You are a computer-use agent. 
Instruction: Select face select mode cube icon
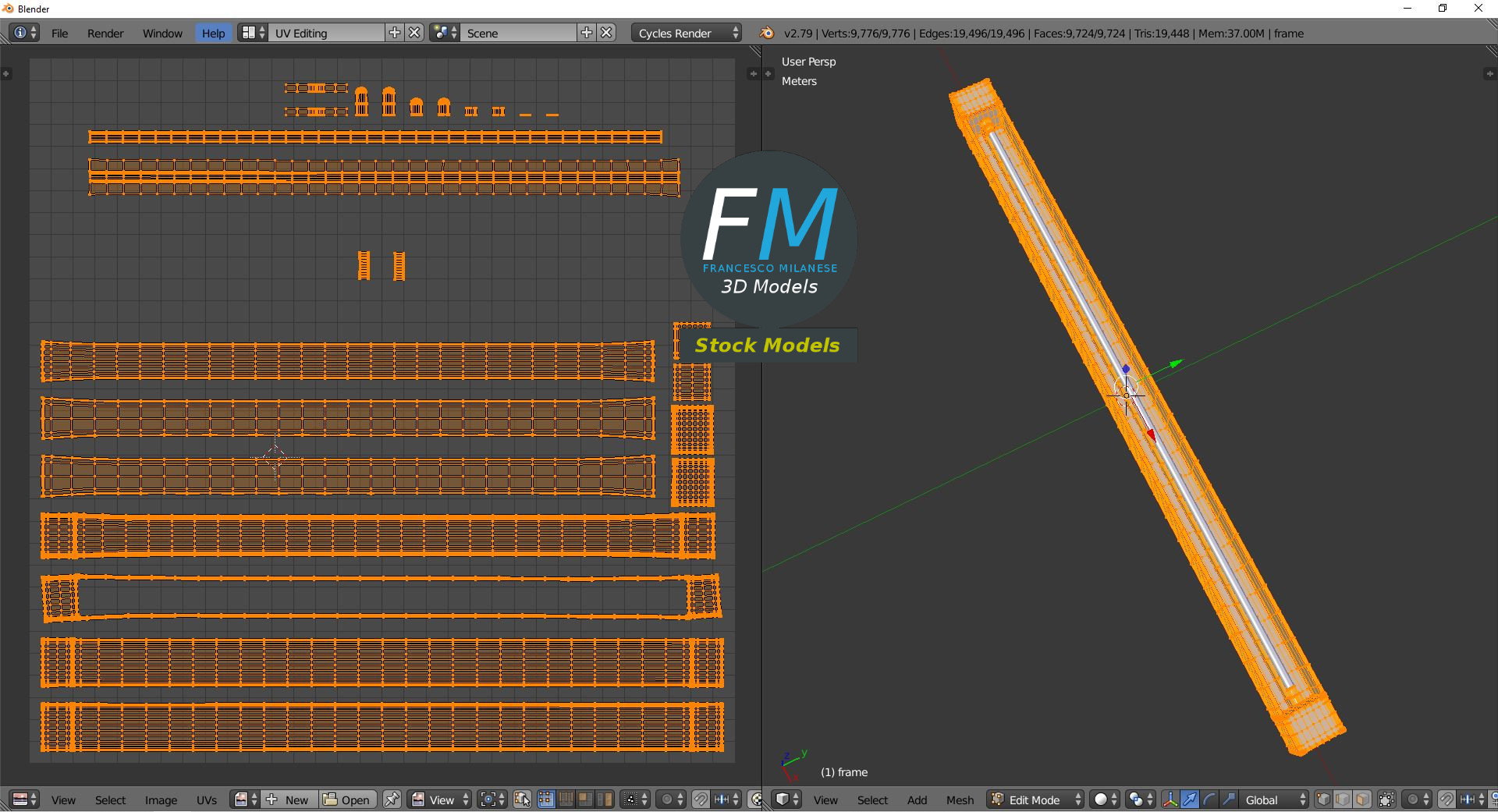coord(1362,800)
